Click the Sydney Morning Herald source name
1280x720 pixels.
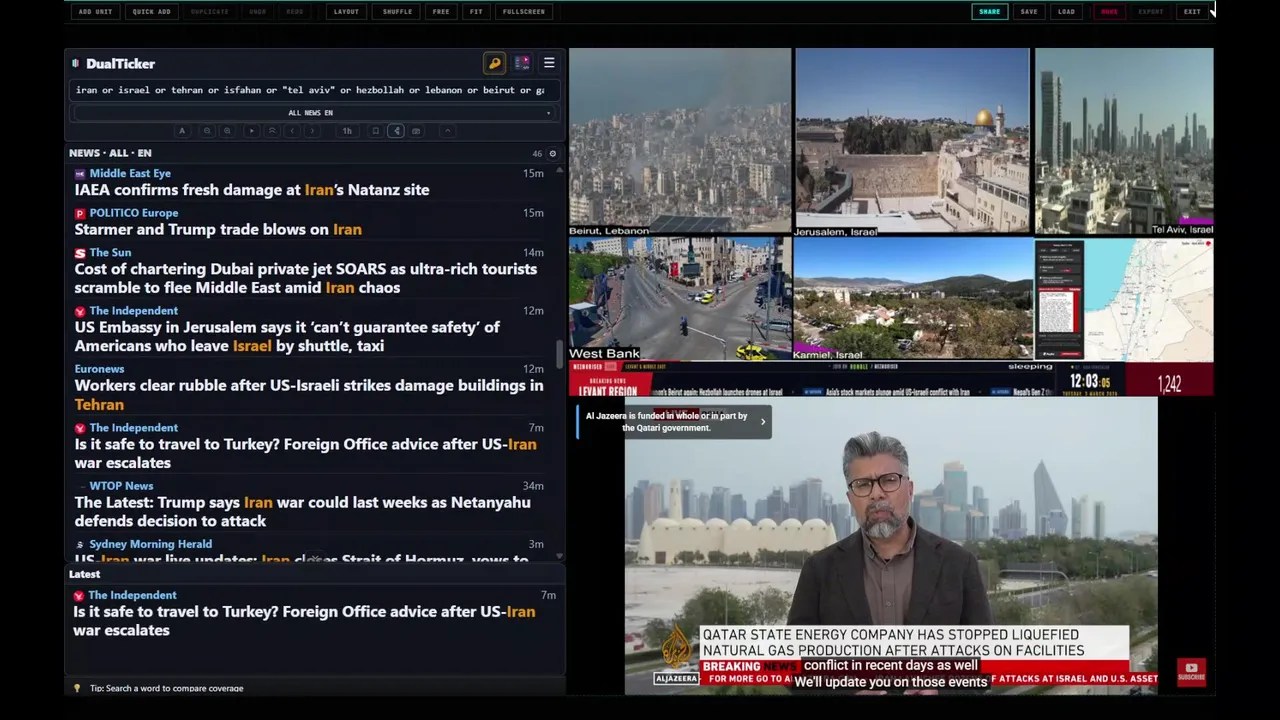[x=150, y=544]
